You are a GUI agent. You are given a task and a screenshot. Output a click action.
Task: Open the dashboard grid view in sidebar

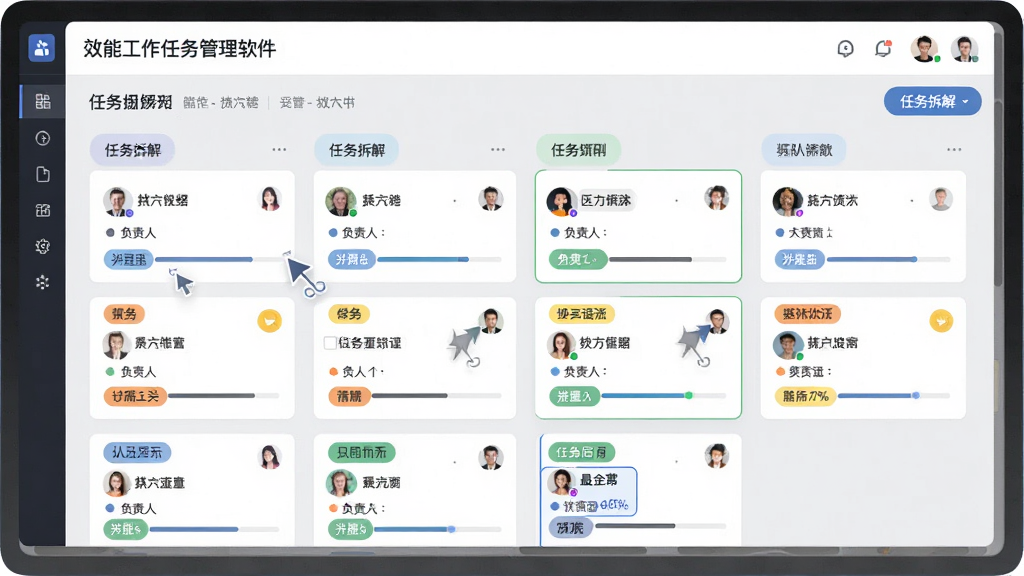click(x=42, y=101)
